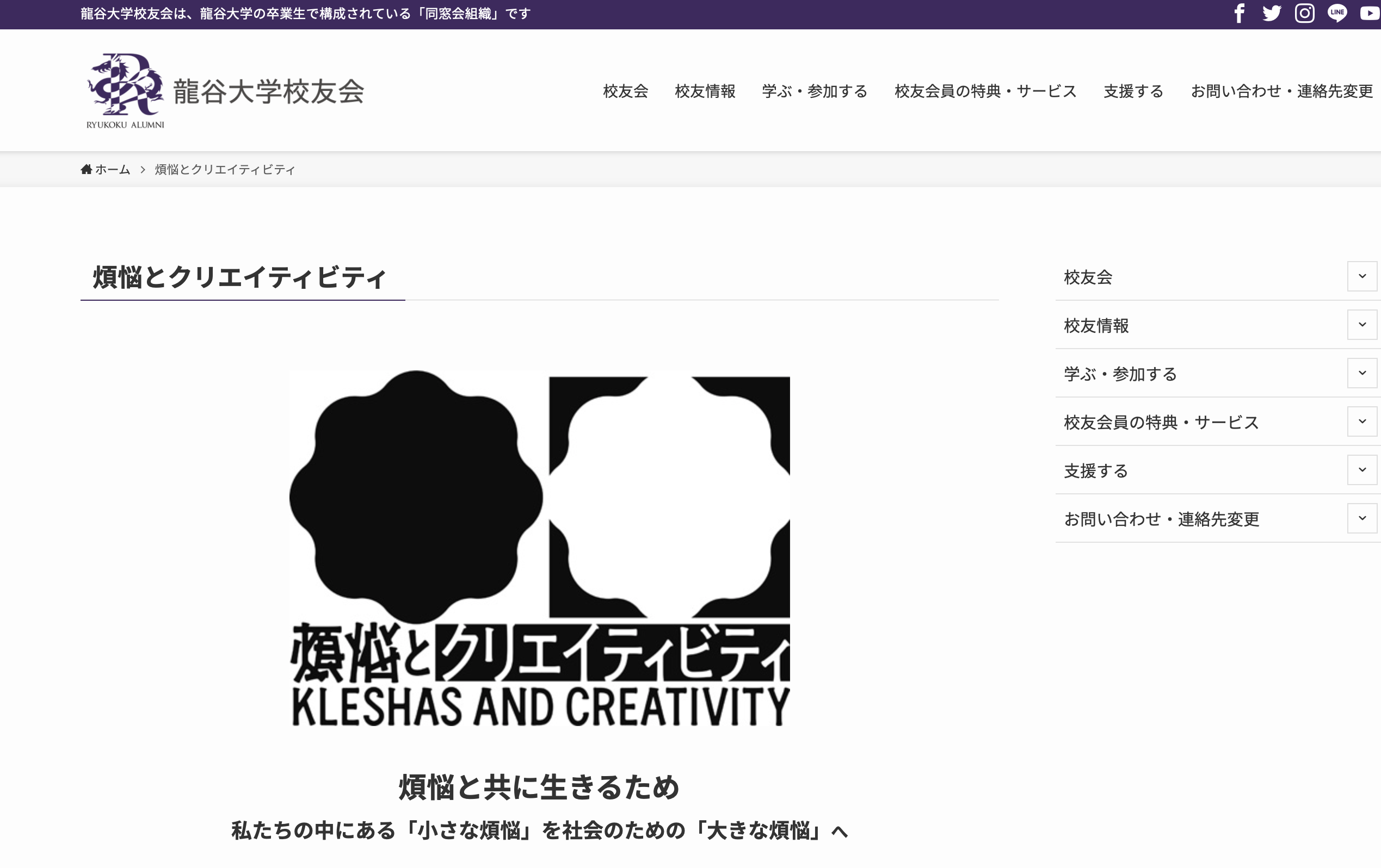Open お問い合わせ・連絡先変更 in top navigation
This screenshot has height=868, width=1381.
[1282, 91]
